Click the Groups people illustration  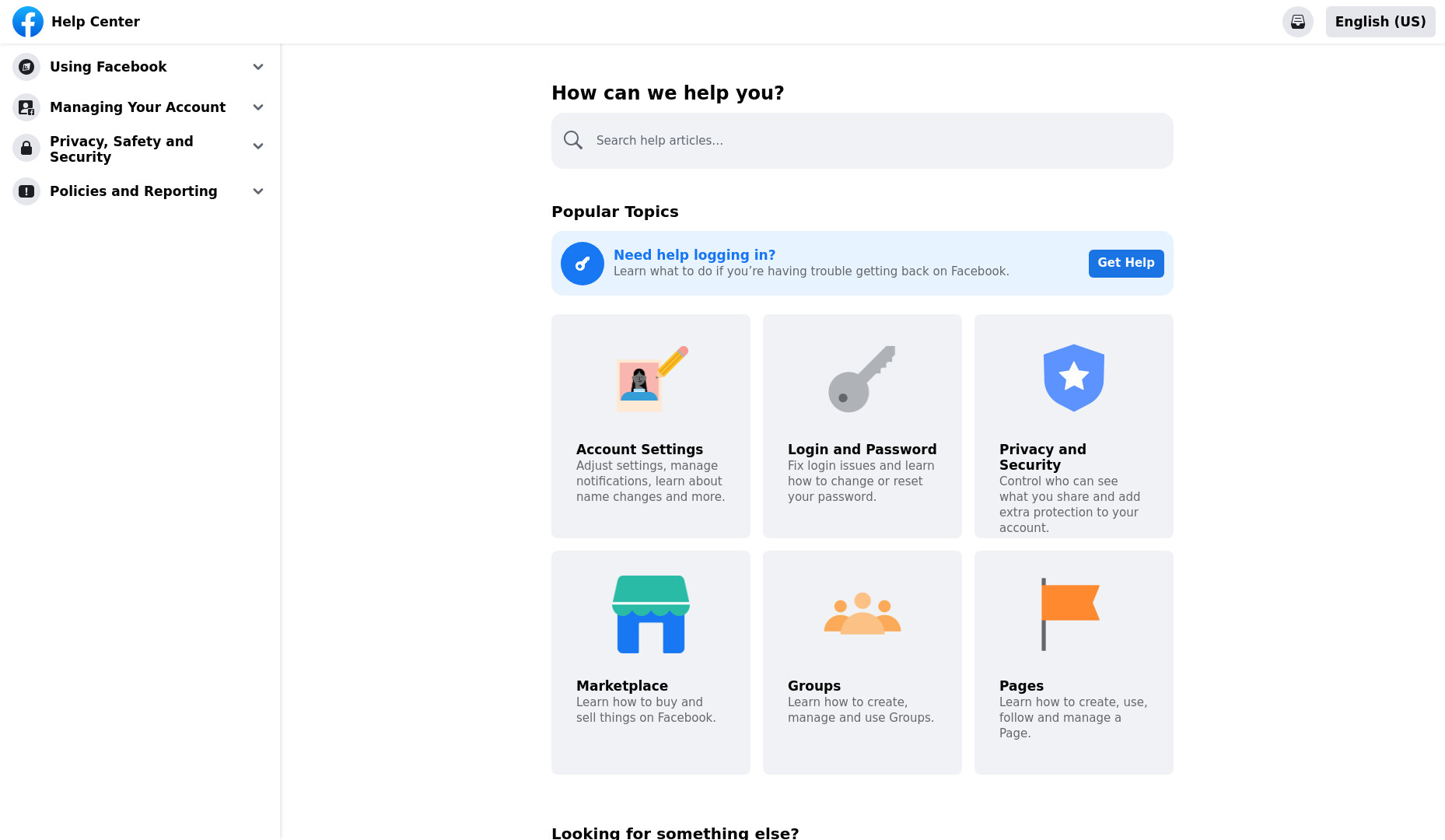pos(862,614)
